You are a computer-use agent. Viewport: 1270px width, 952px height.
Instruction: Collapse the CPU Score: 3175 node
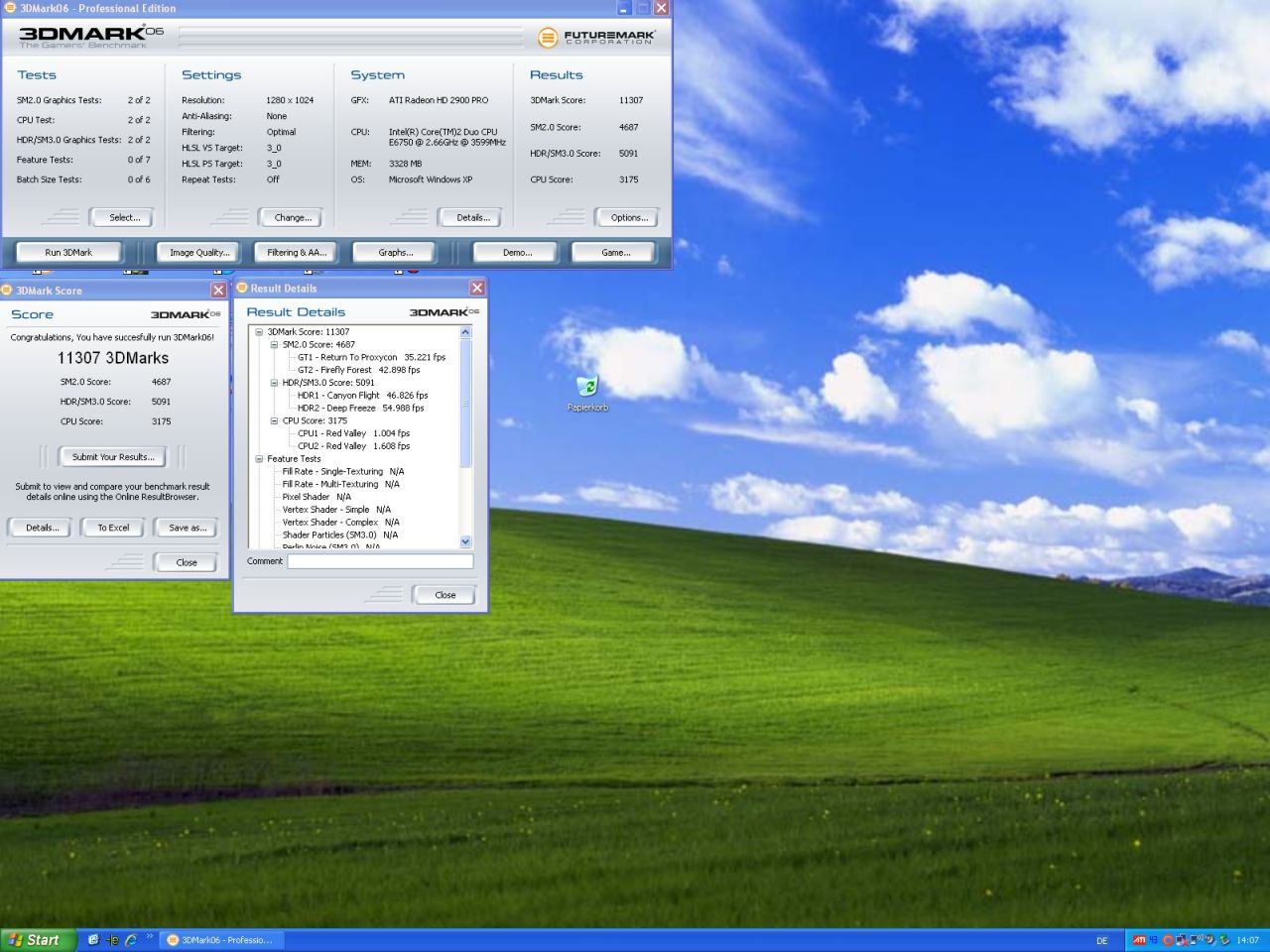point(274,420)
